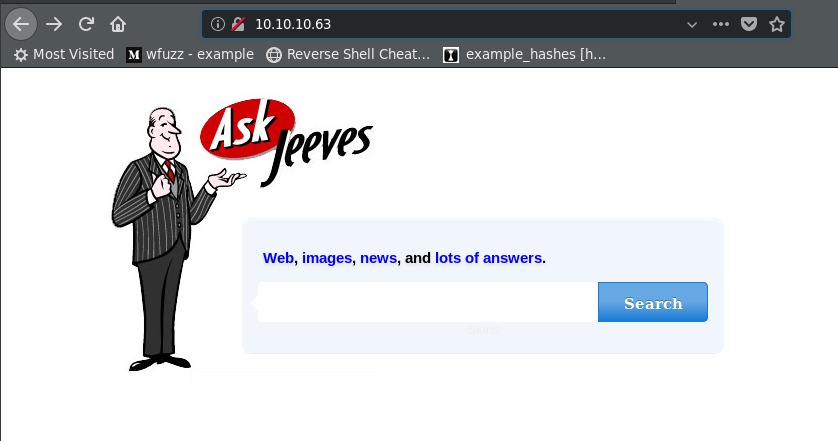Go back with the browser back arrow
838x441 pixels.
(21, 24)
